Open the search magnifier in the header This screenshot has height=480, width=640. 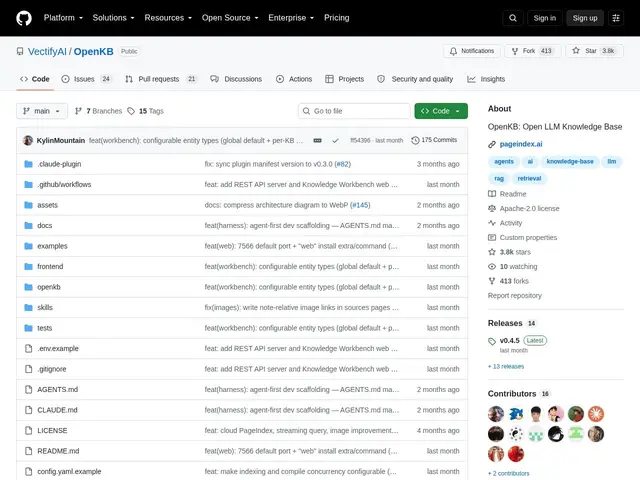click(x=513, y=18)
